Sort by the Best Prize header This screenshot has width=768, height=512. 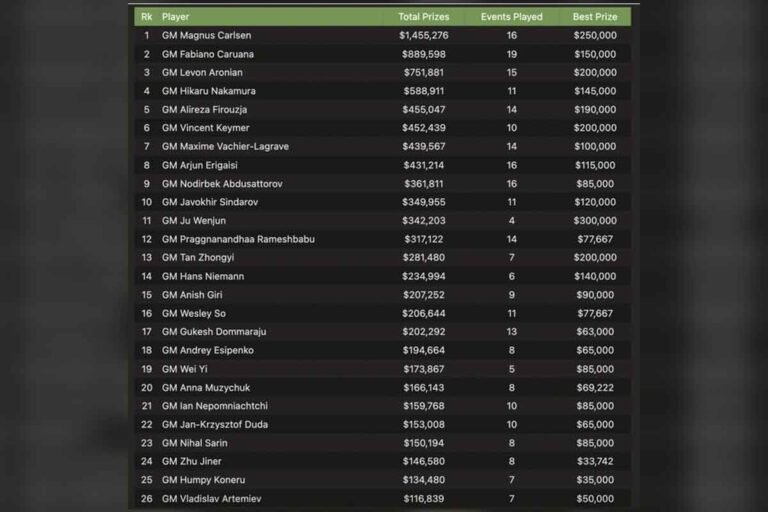(594, 17)
